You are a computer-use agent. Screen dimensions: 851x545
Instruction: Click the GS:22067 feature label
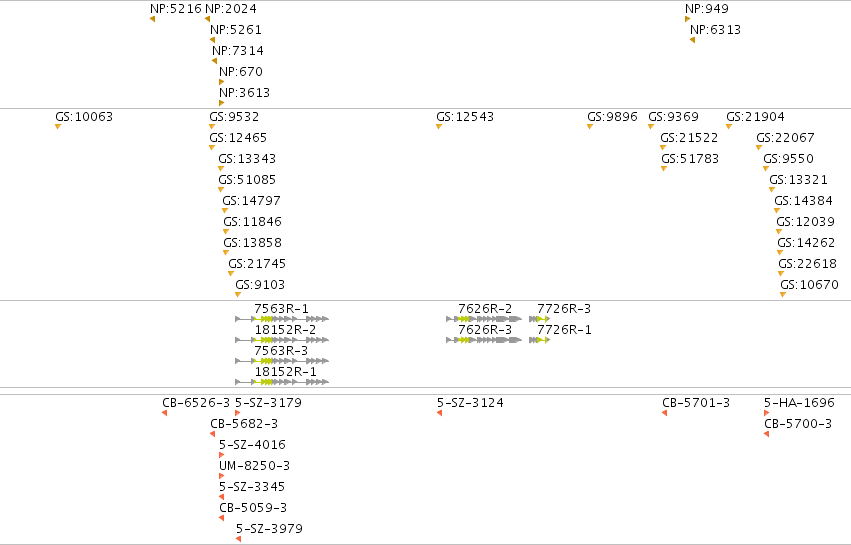coord(786,138)
